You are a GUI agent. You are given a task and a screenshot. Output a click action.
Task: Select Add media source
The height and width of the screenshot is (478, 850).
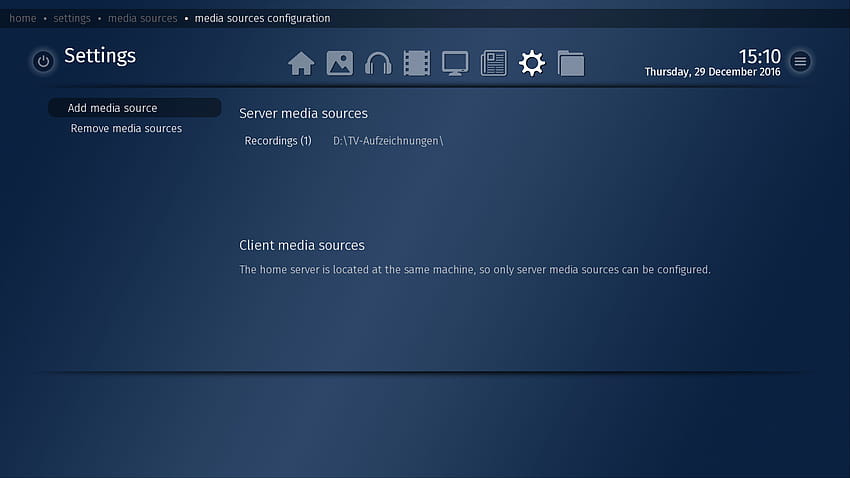tap(134, 108)
